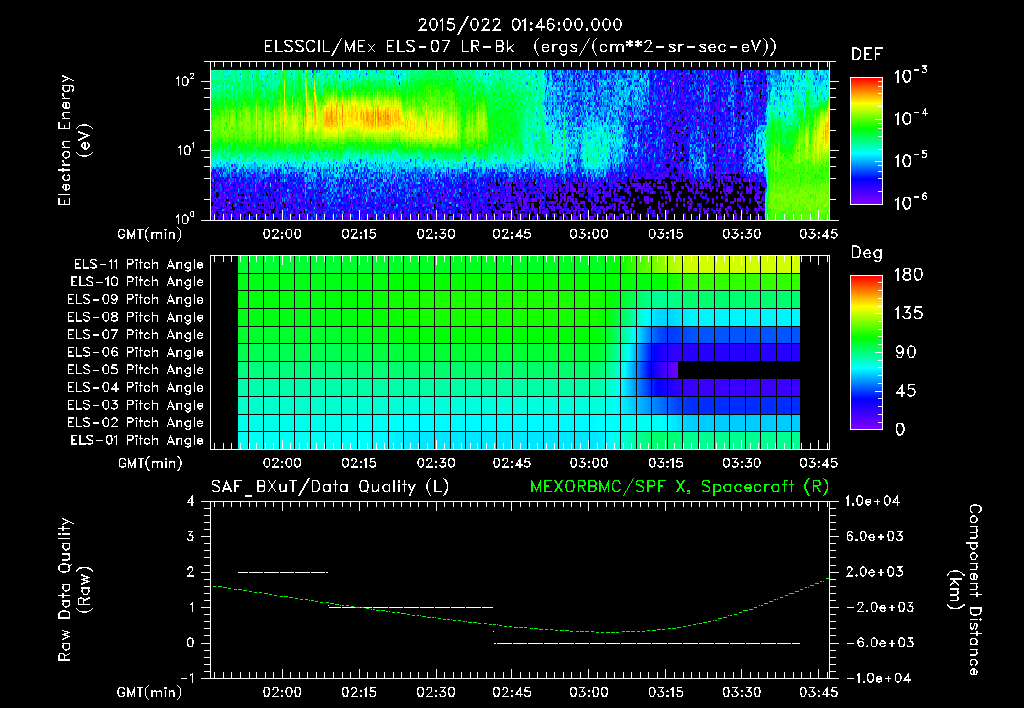Click the 03:45 tick under the spectrogram
The height and width of the screenshot is (708, 1024).
(x=818, y=234)
